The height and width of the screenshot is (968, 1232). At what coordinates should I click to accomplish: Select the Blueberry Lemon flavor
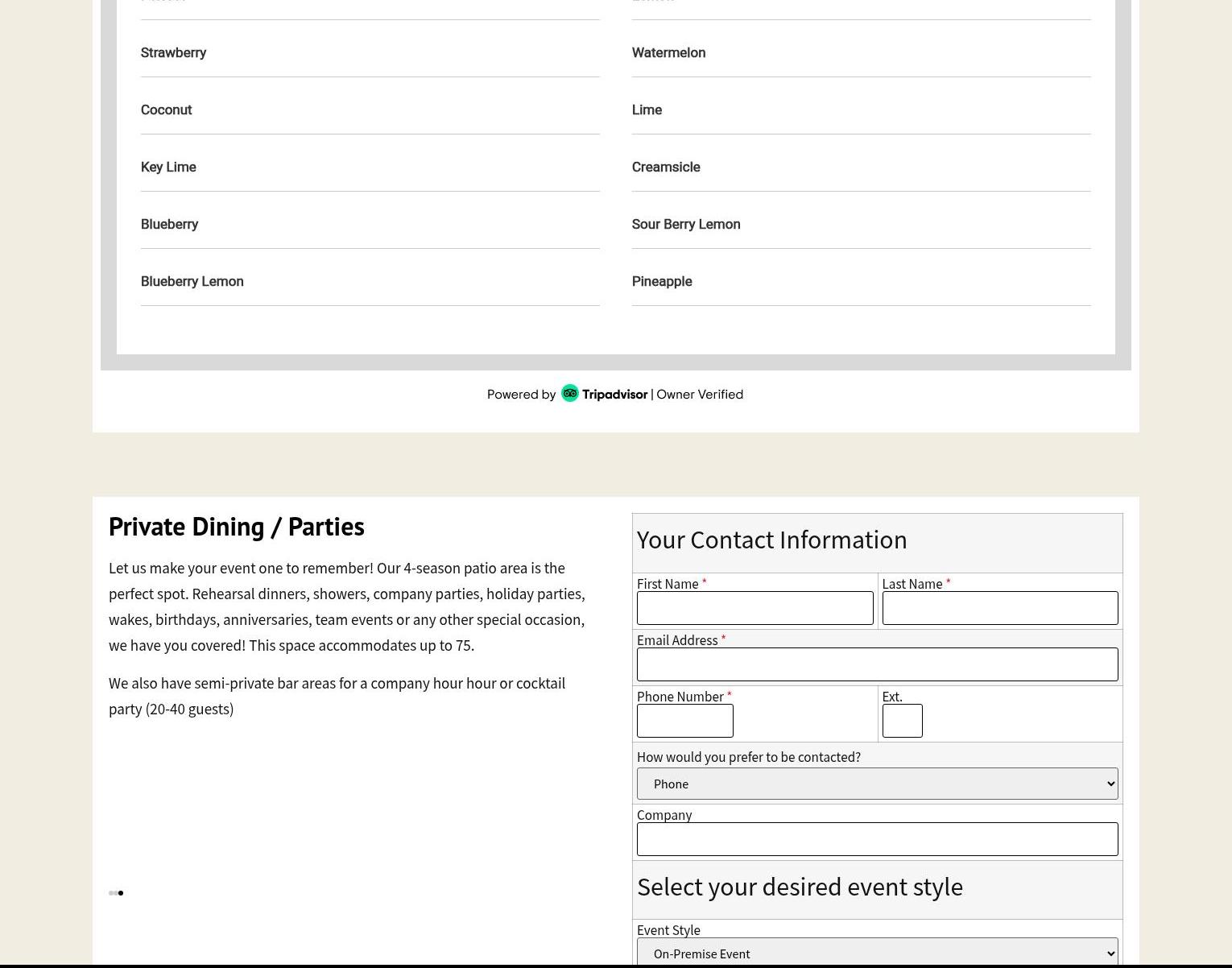coord(192,281)
